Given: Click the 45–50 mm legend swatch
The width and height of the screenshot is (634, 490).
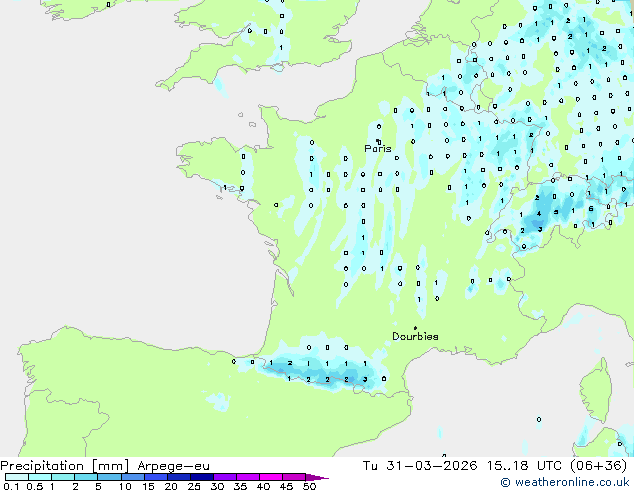Looking at the screenshot, I should pyautogui.click(x=294, y=477).
